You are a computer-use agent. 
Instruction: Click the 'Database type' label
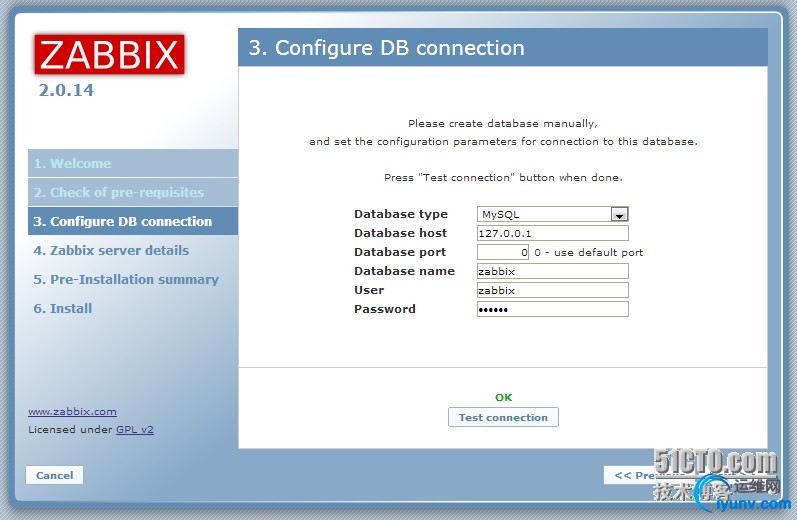coord(401,214)
